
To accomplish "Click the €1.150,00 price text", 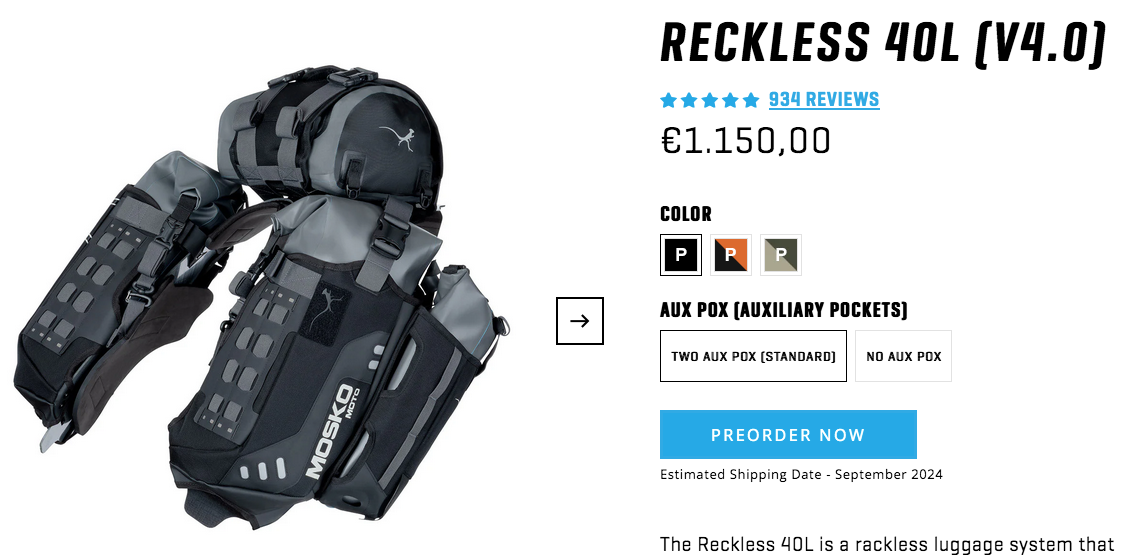I will point(745,141).
